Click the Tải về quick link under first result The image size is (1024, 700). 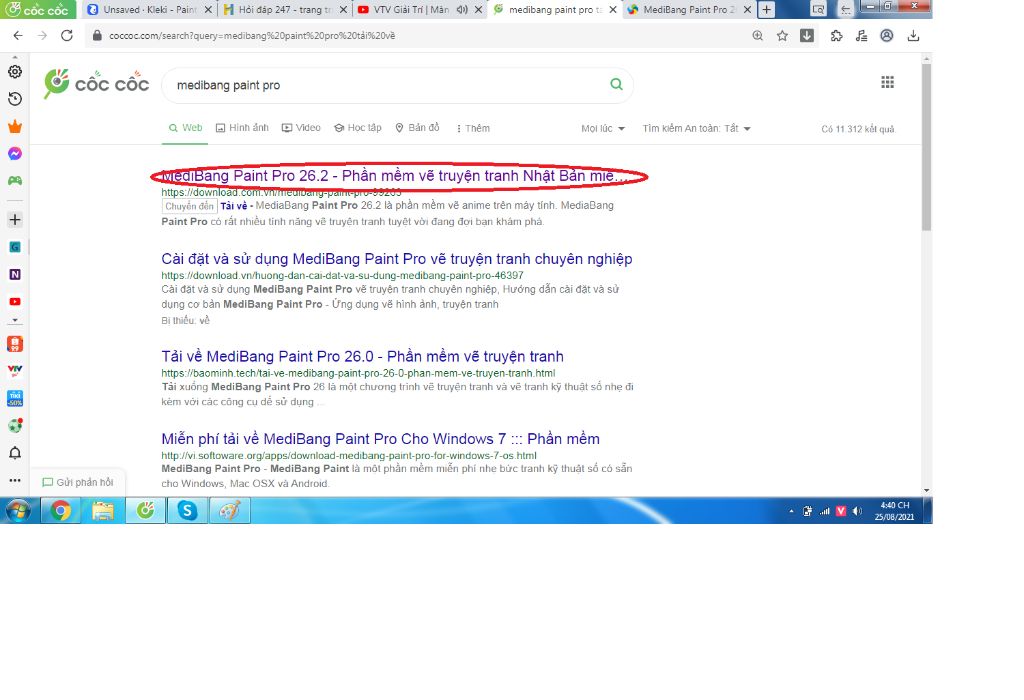pyautogui.click(x=234, y=206)
